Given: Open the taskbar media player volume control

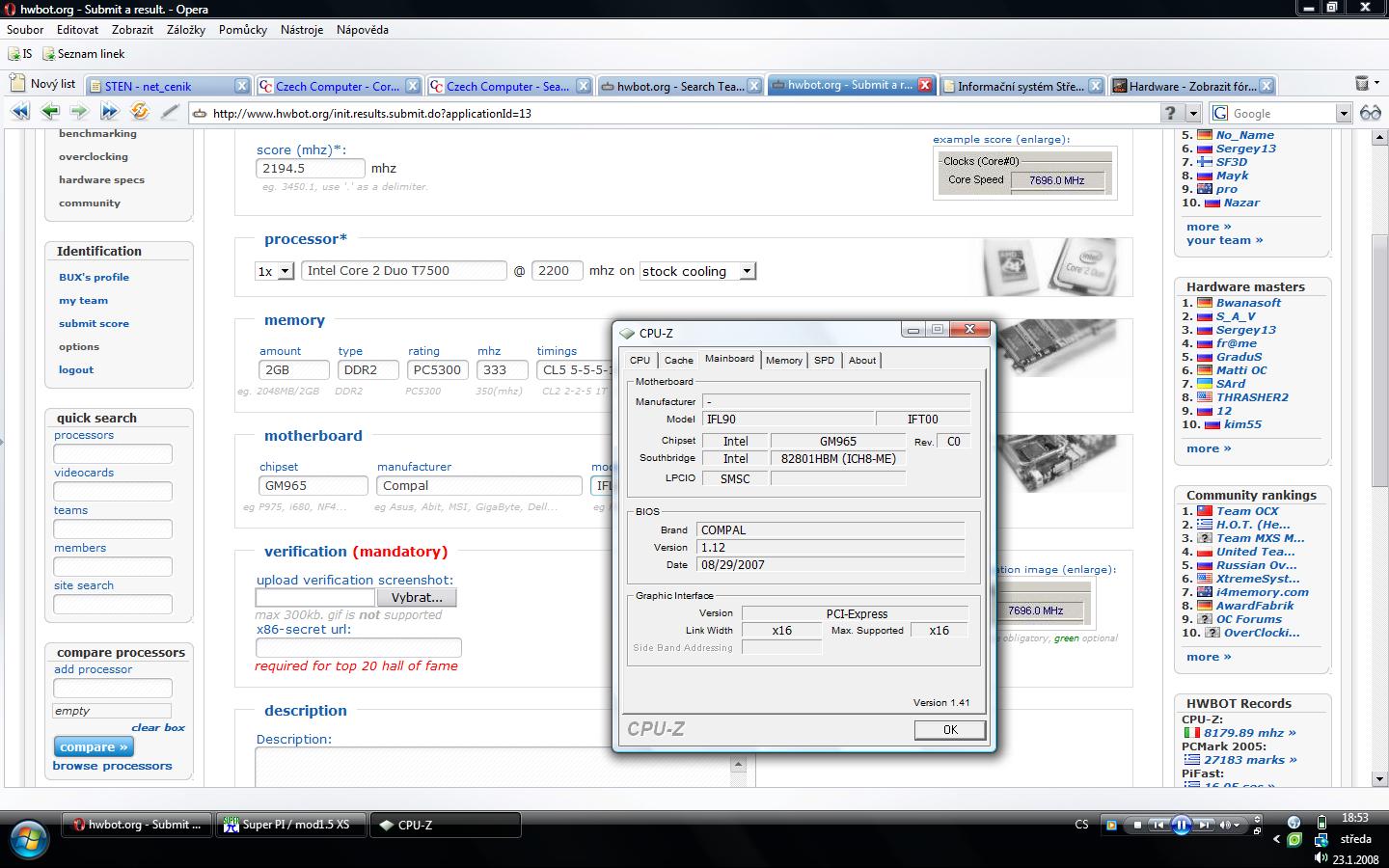Looking at the screenshot, I should point(1229,825).
